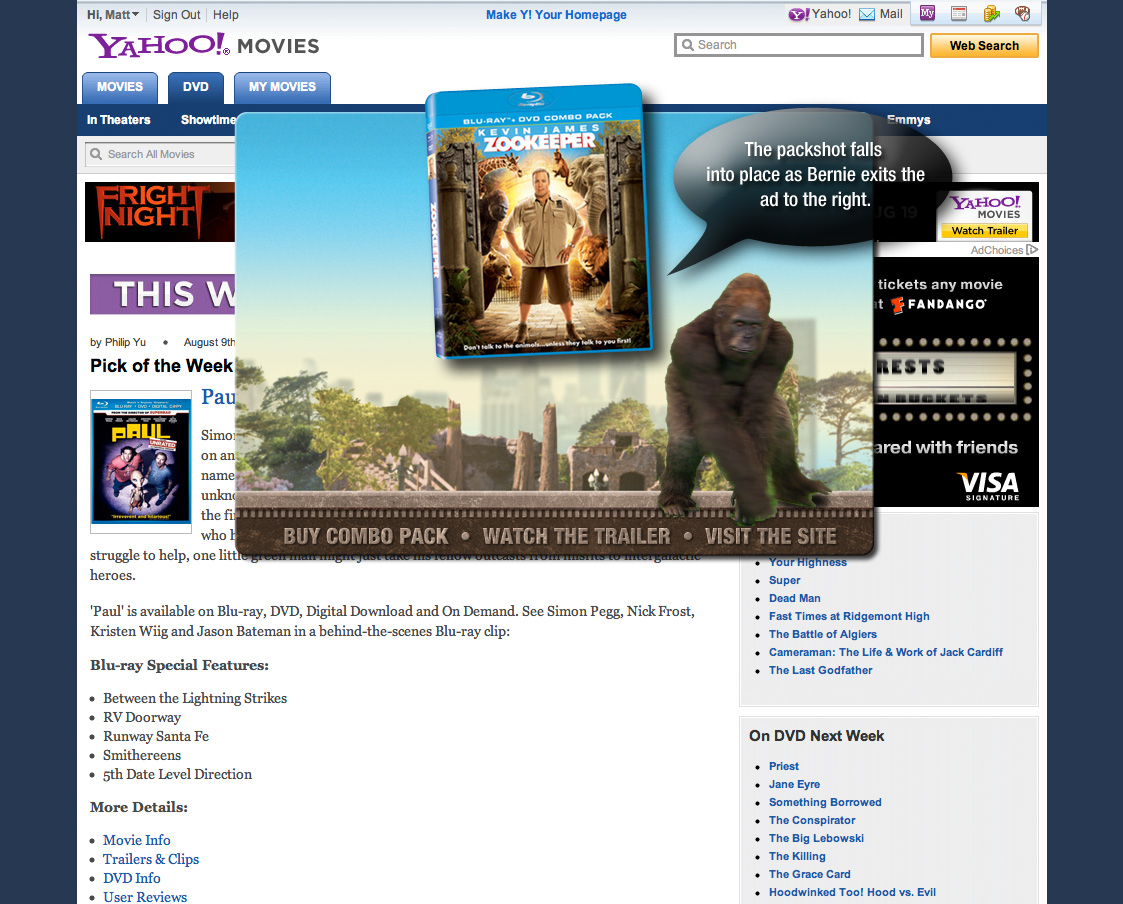
Task: Open Hoodwinked Too! Hood vs. Evil link
Action: coord(852,891)
